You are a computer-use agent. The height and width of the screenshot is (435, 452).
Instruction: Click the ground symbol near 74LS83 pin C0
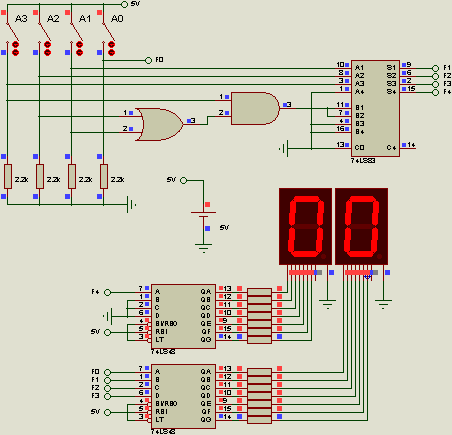pyautogui.click(x=284, y=148)
